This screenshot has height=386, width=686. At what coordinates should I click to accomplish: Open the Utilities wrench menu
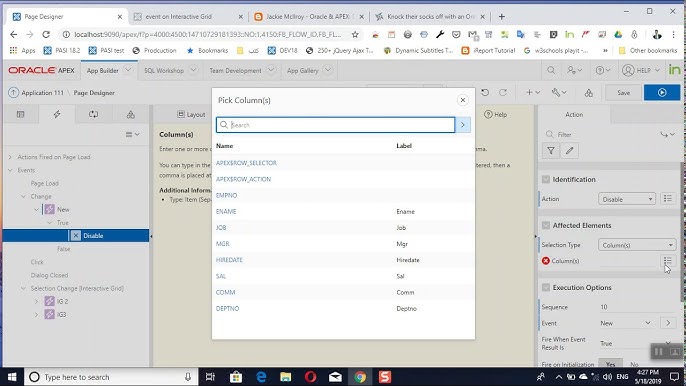pos(559,93)
